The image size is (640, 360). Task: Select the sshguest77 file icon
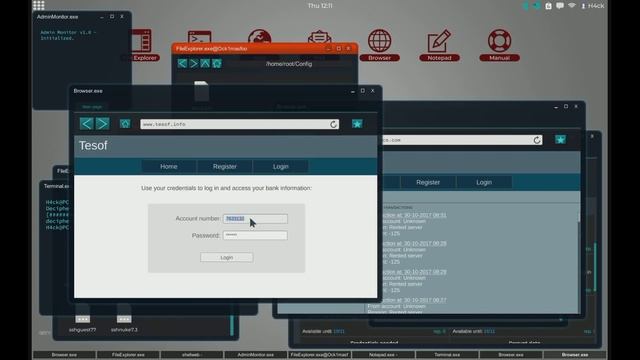(x=82, y=319)
